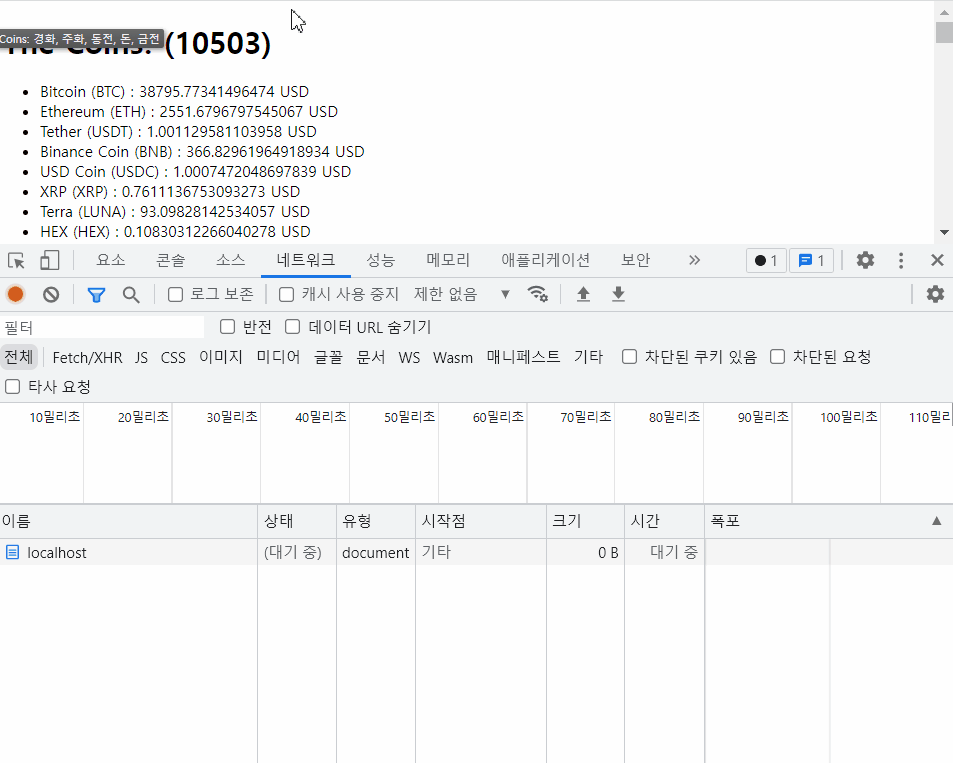The height and width of the screenshot is (763, 953).
Task: Filter requests by 기타 type
Action: 588,357
